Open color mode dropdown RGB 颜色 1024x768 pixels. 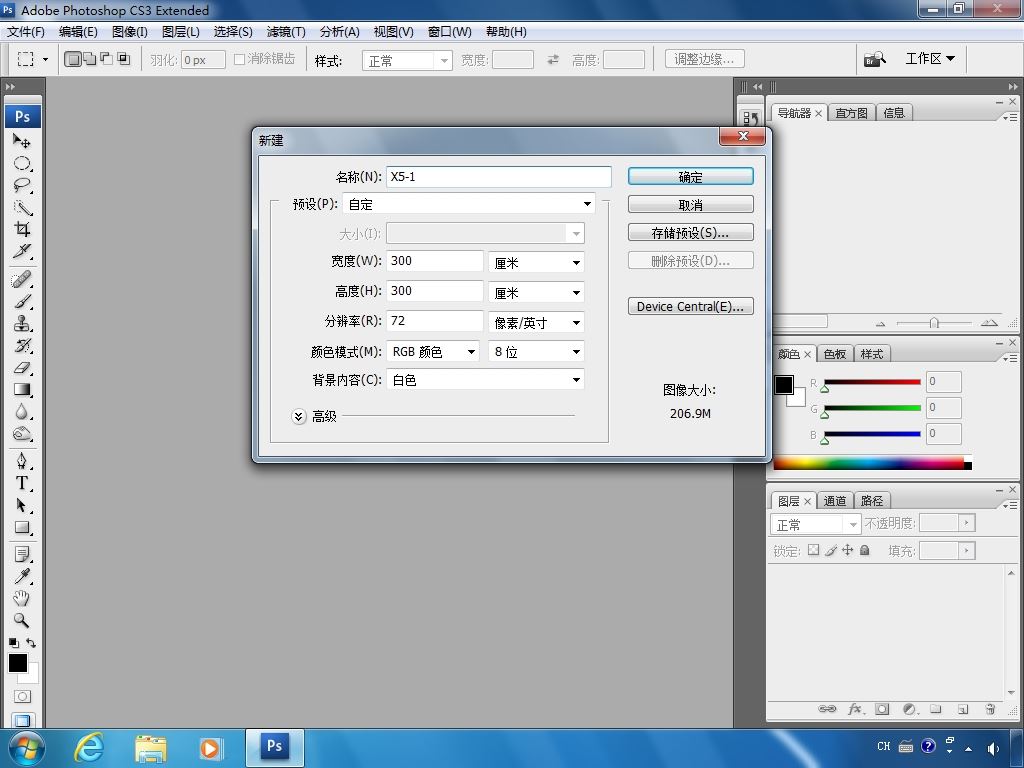point(433,351)
